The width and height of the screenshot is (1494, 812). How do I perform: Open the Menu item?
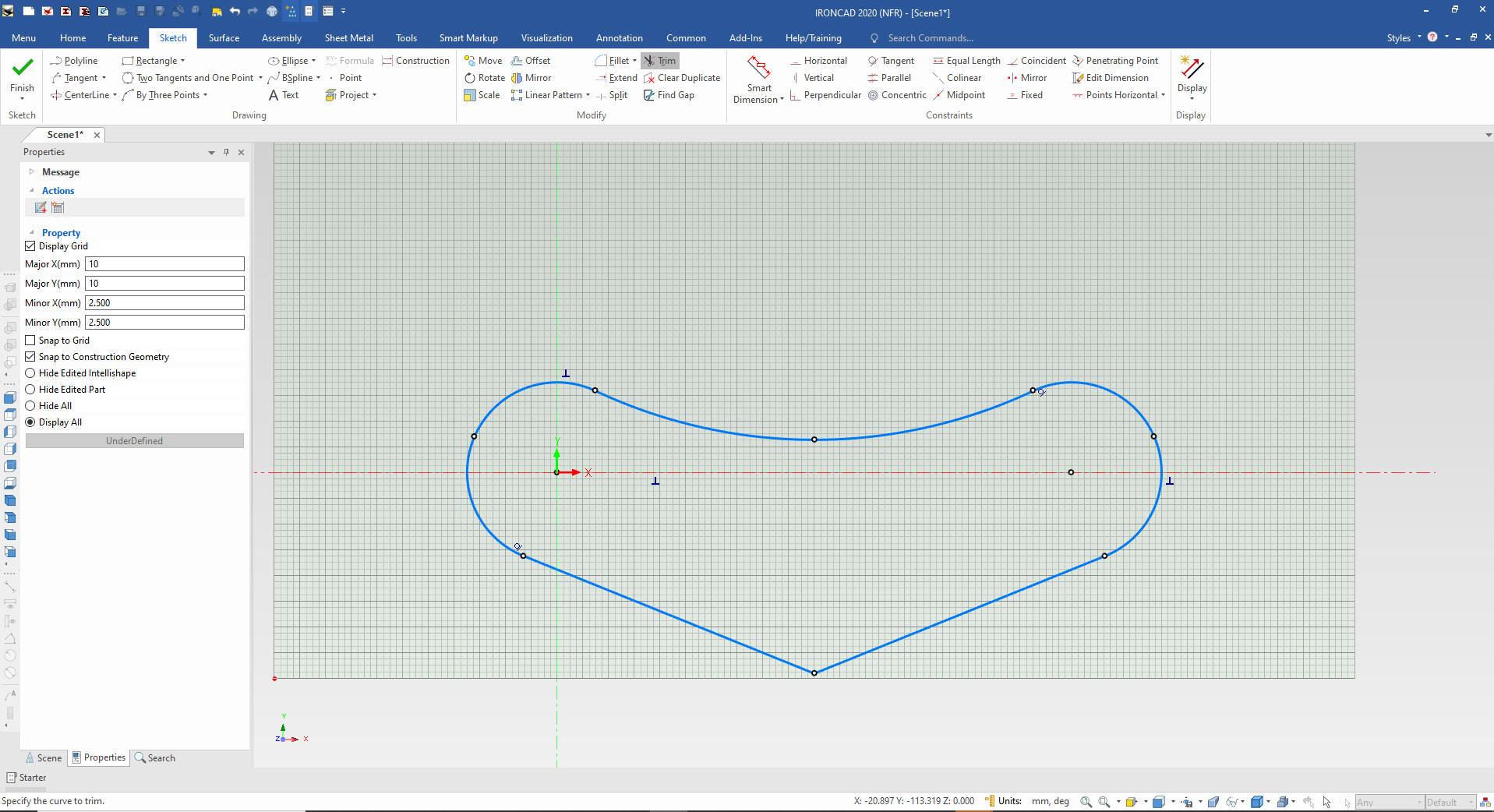23,37
